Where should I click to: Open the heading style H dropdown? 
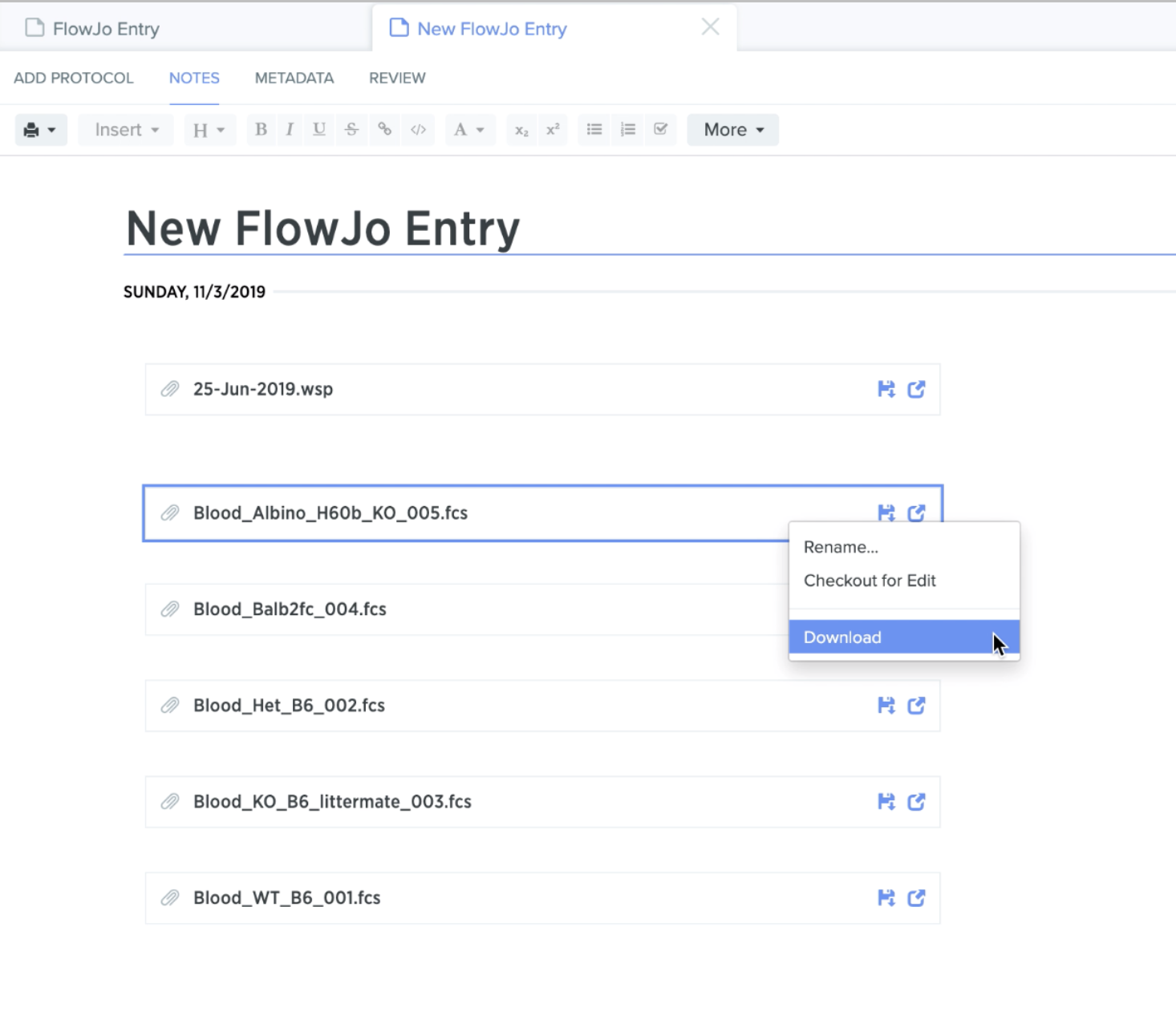pyautogui.click(x=209, y=130)
